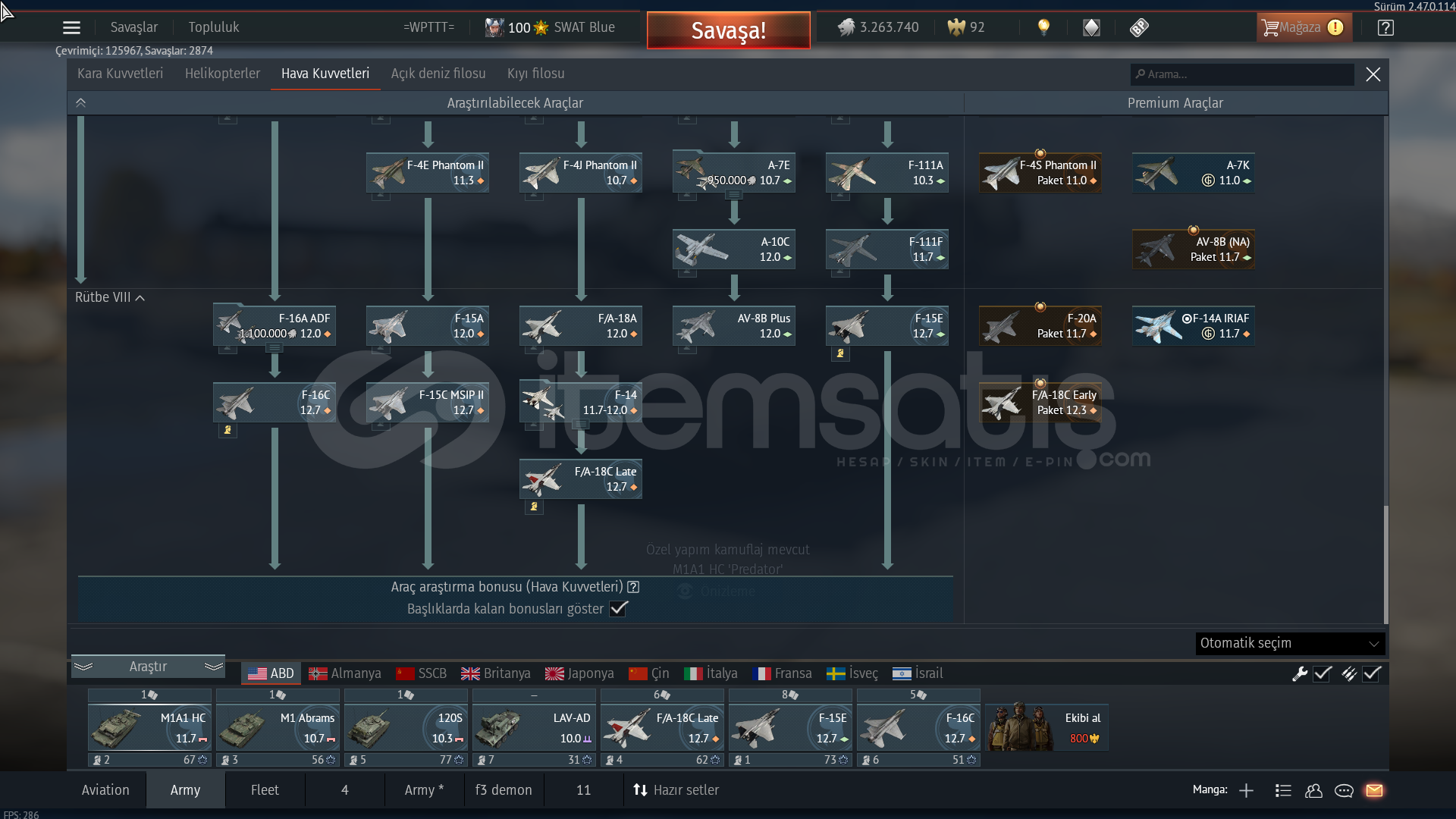The width and height of the screenshot is (1456, 819).
Task: Open the hamburger main menu
Action: [x=71, y=28]
